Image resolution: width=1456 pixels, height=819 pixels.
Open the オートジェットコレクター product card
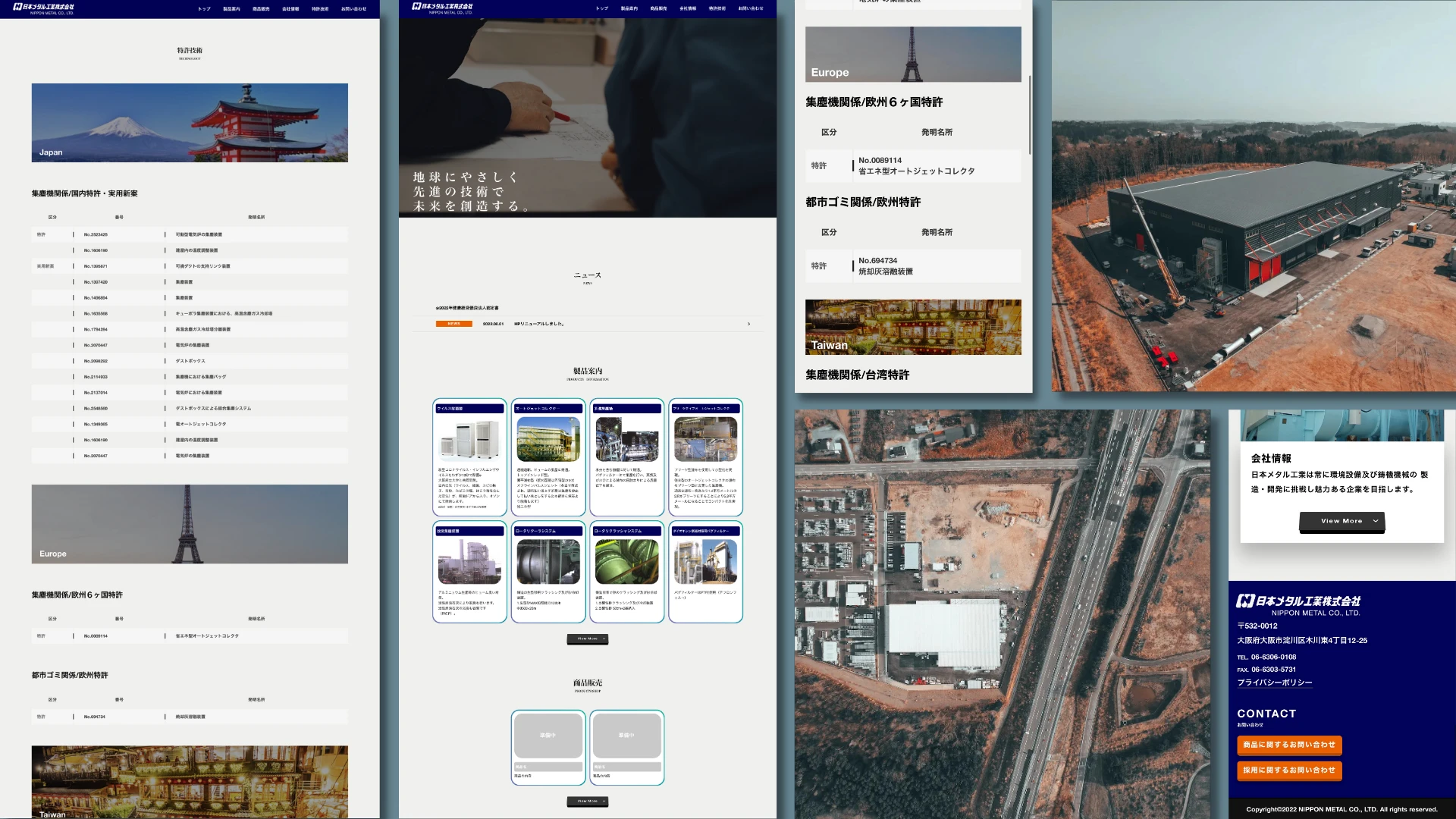pyautogui.click(x=548, y=457)
